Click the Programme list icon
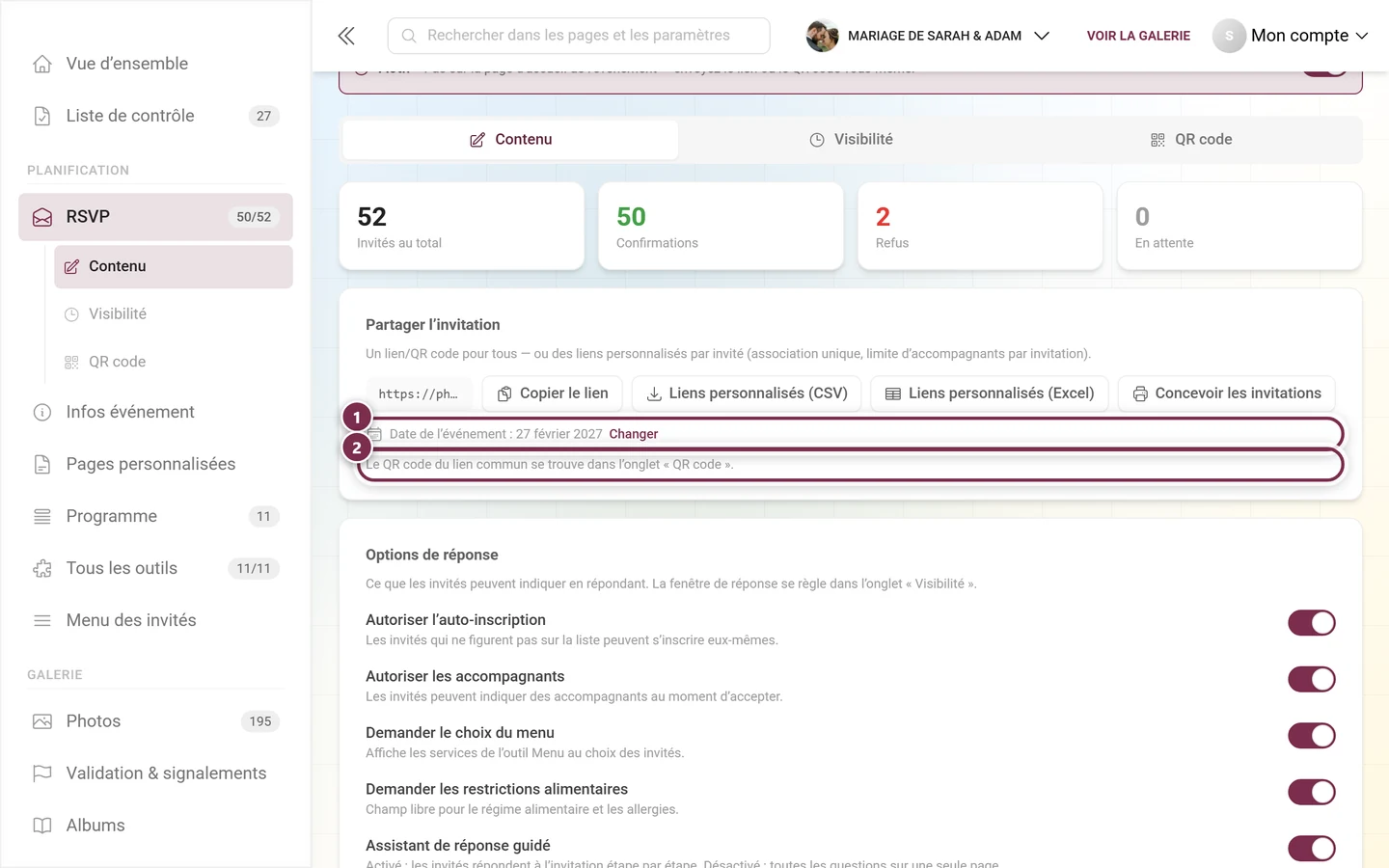Screen dimensions: 1389x868 click(x=42, y=516)
